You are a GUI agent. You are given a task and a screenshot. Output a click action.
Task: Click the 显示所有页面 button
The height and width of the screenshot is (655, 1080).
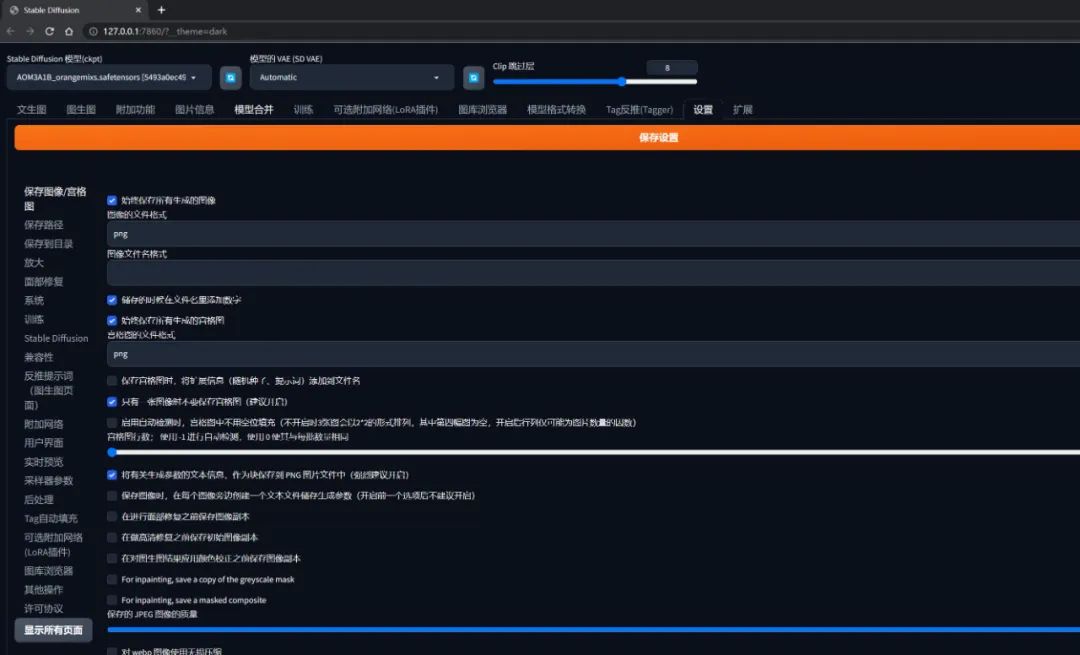[x=53, y=630]
